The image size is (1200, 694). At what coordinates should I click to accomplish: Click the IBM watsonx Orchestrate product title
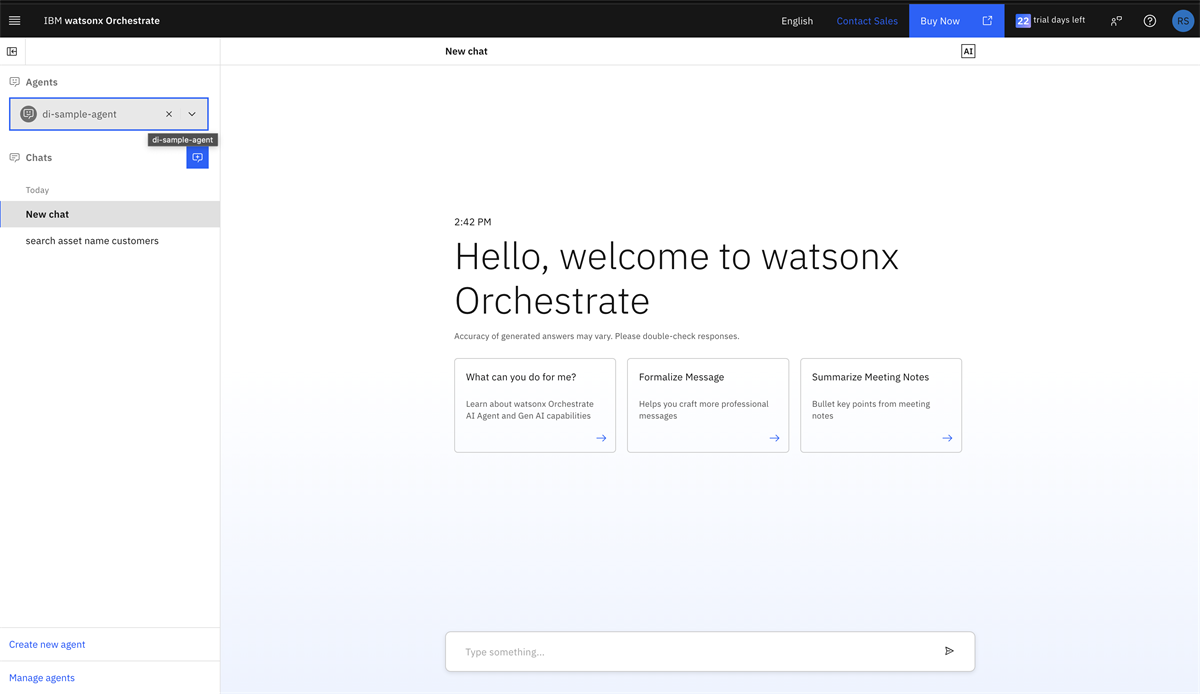[x=102, y=20]
